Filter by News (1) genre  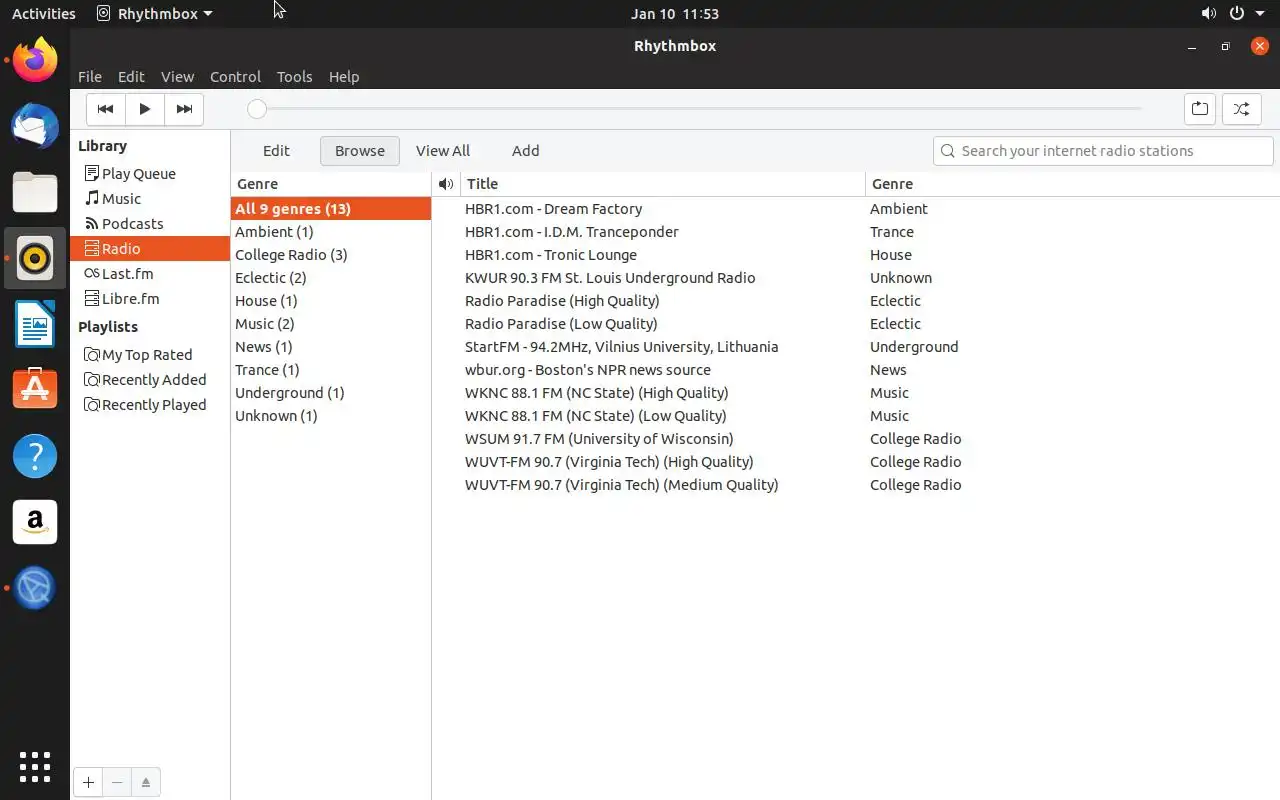tap(331, 346)
